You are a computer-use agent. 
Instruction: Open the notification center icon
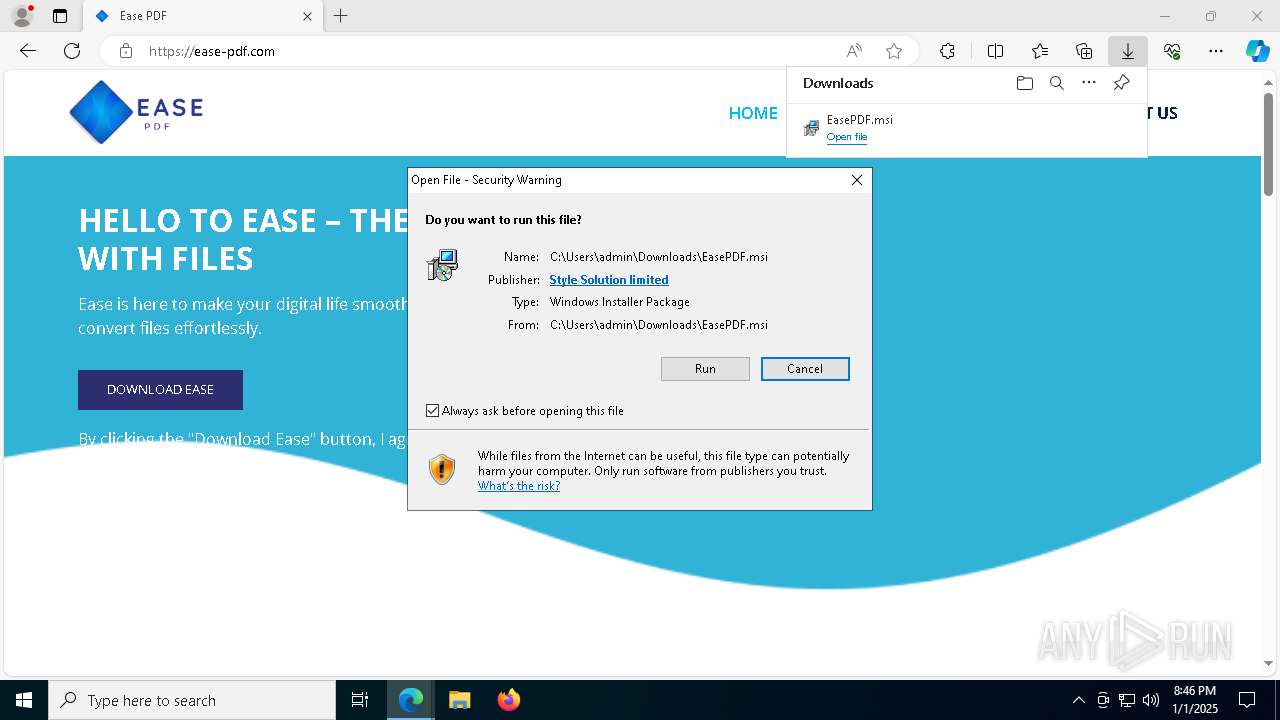point(1247,700)
